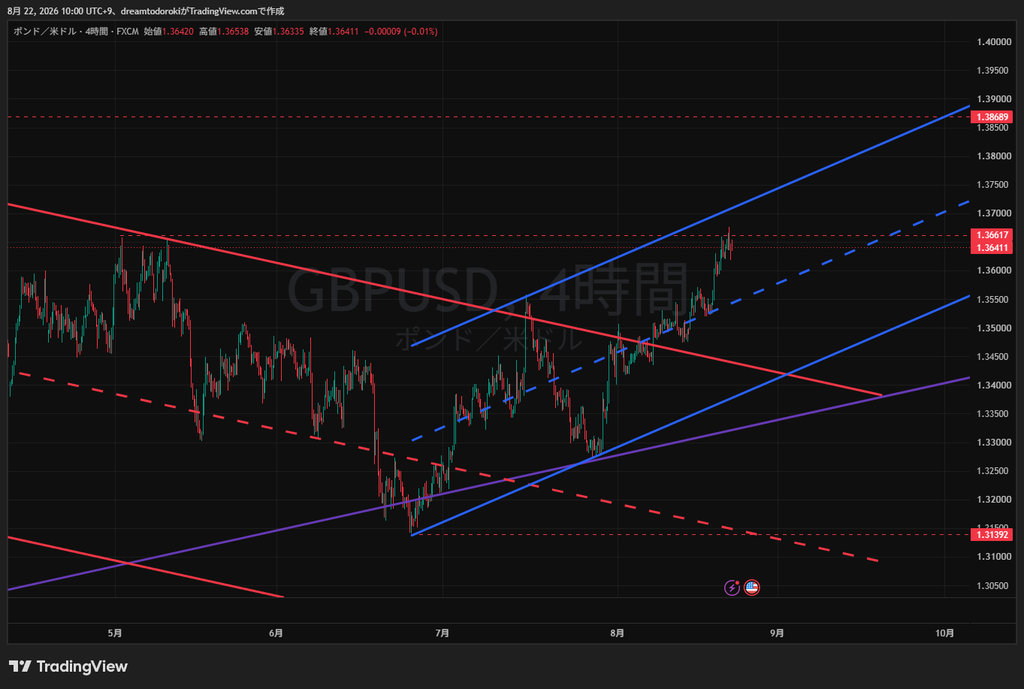This screenshot has height=689, width=1024.
Task: Click the 1.37000 price axis tick
Action: (994, 214)
